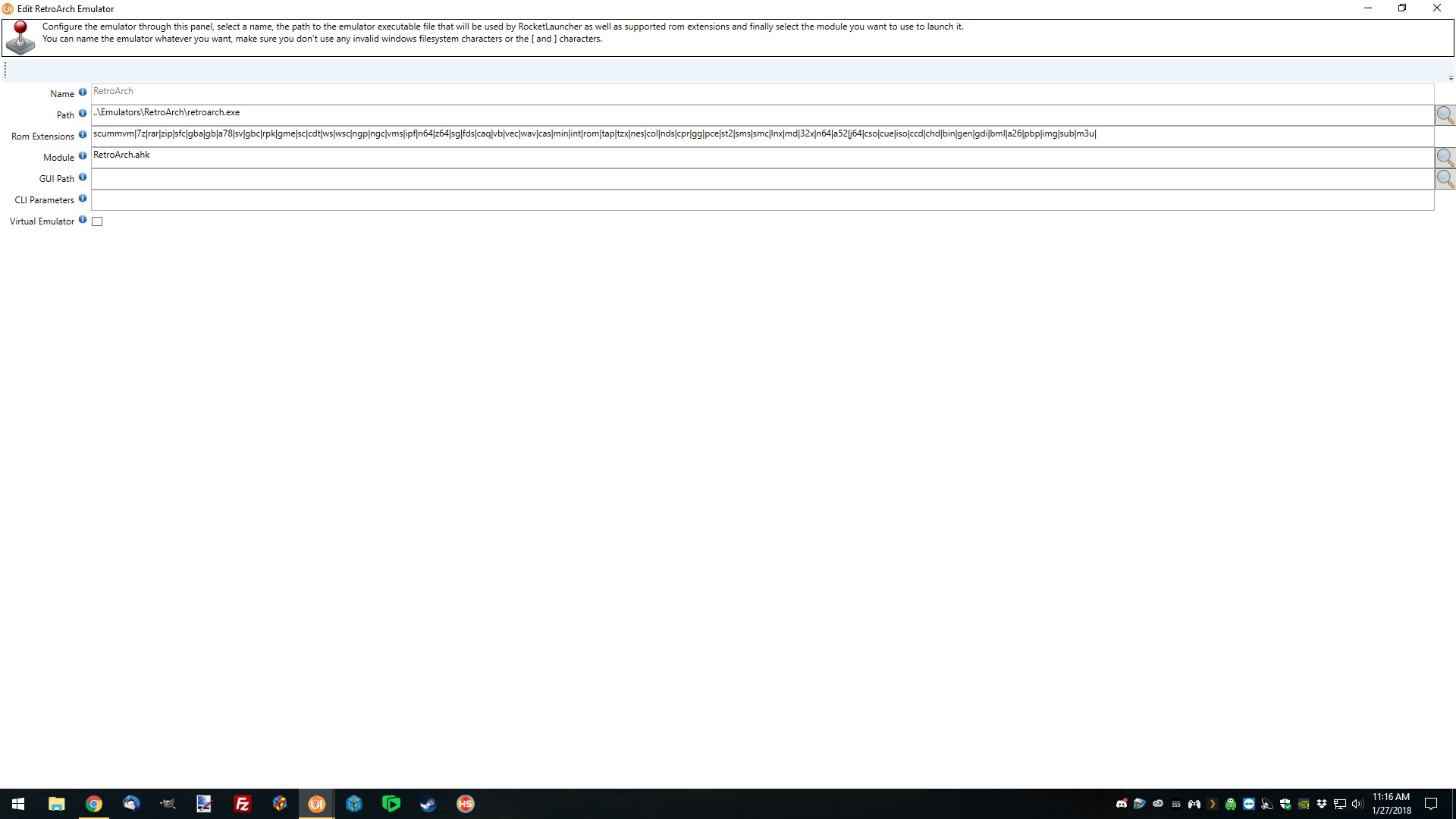Screen dimensions: 1456x819
Task: Open the Plex tray icon
Action: 1213,804
